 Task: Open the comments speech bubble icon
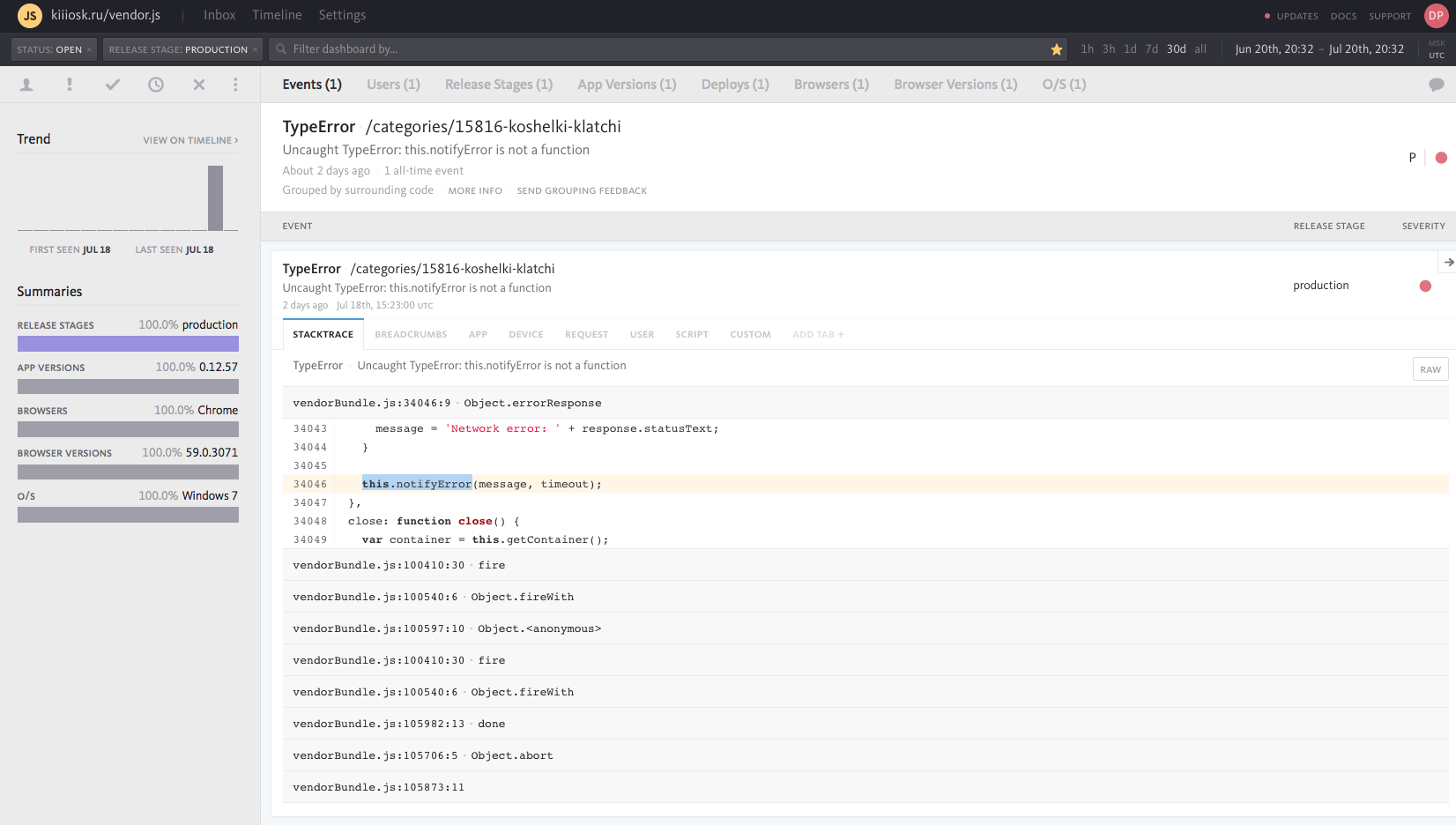point(1437,85)
